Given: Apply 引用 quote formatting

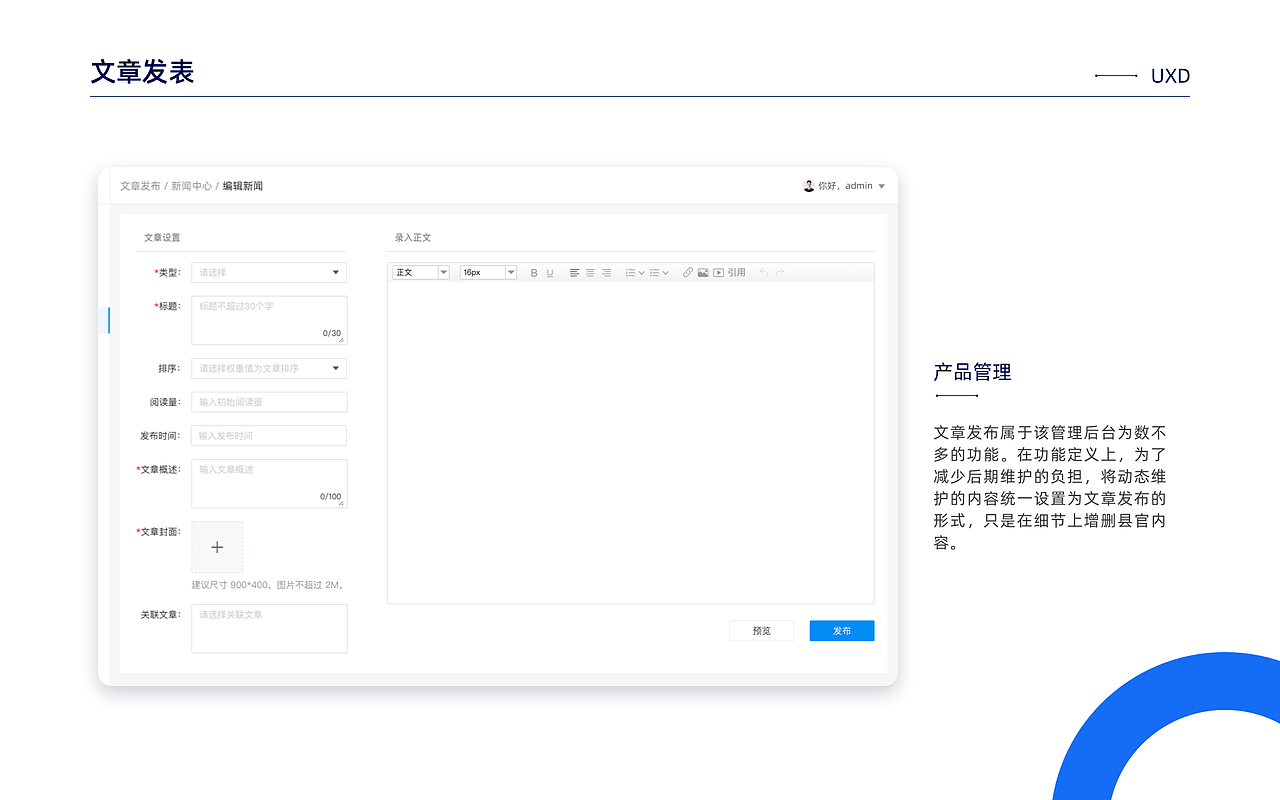Looking at the screenshot, I should [x=736, y=273].
